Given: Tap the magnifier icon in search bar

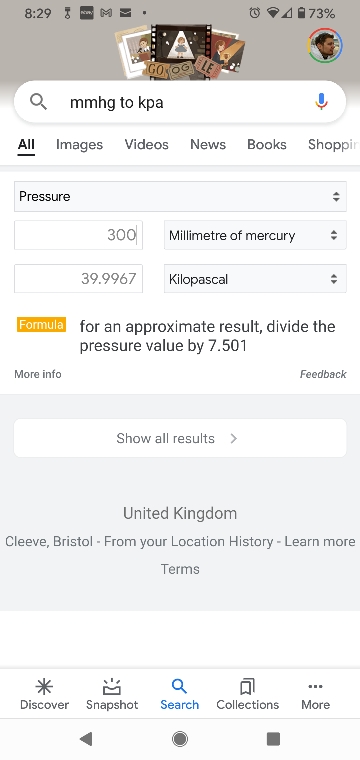Looking at the screenshot, I should 38,102.
